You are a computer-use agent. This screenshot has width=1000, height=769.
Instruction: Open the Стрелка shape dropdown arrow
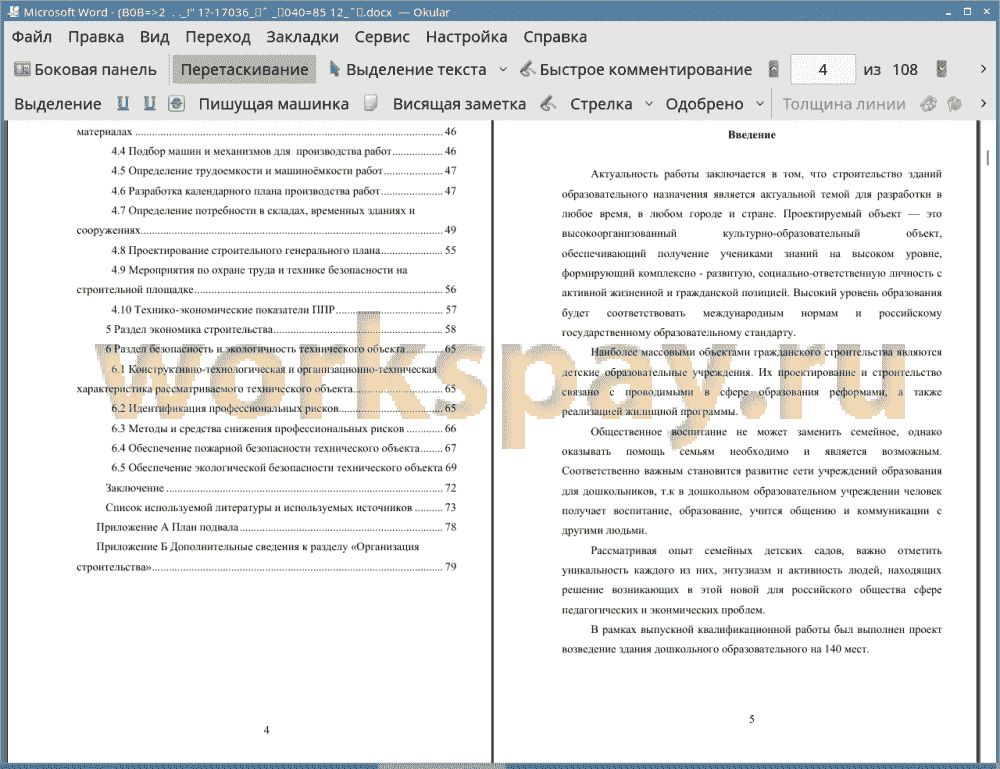[649, 104]
